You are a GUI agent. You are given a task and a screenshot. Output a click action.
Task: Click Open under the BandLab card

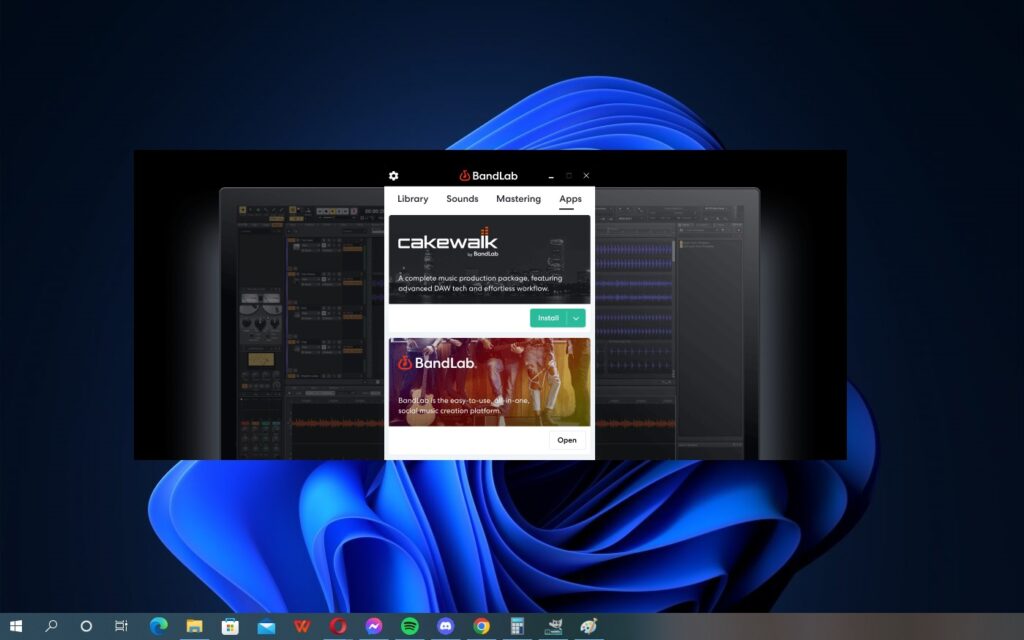point(567,440)
